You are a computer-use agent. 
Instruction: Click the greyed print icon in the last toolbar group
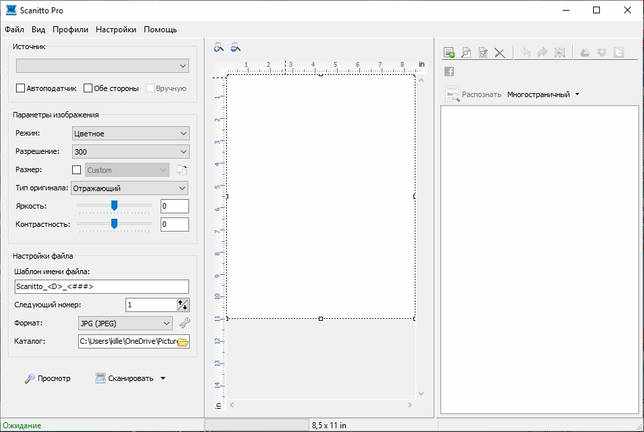(x=585, y=52)
